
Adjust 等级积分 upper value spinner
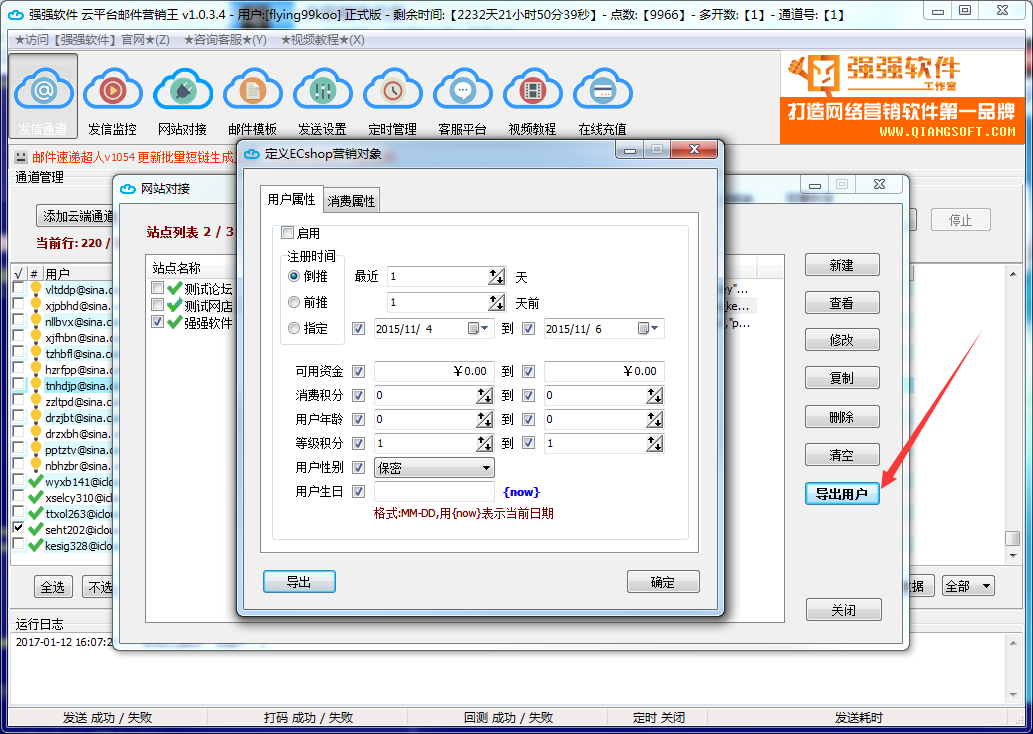click(x=654, y=443)
